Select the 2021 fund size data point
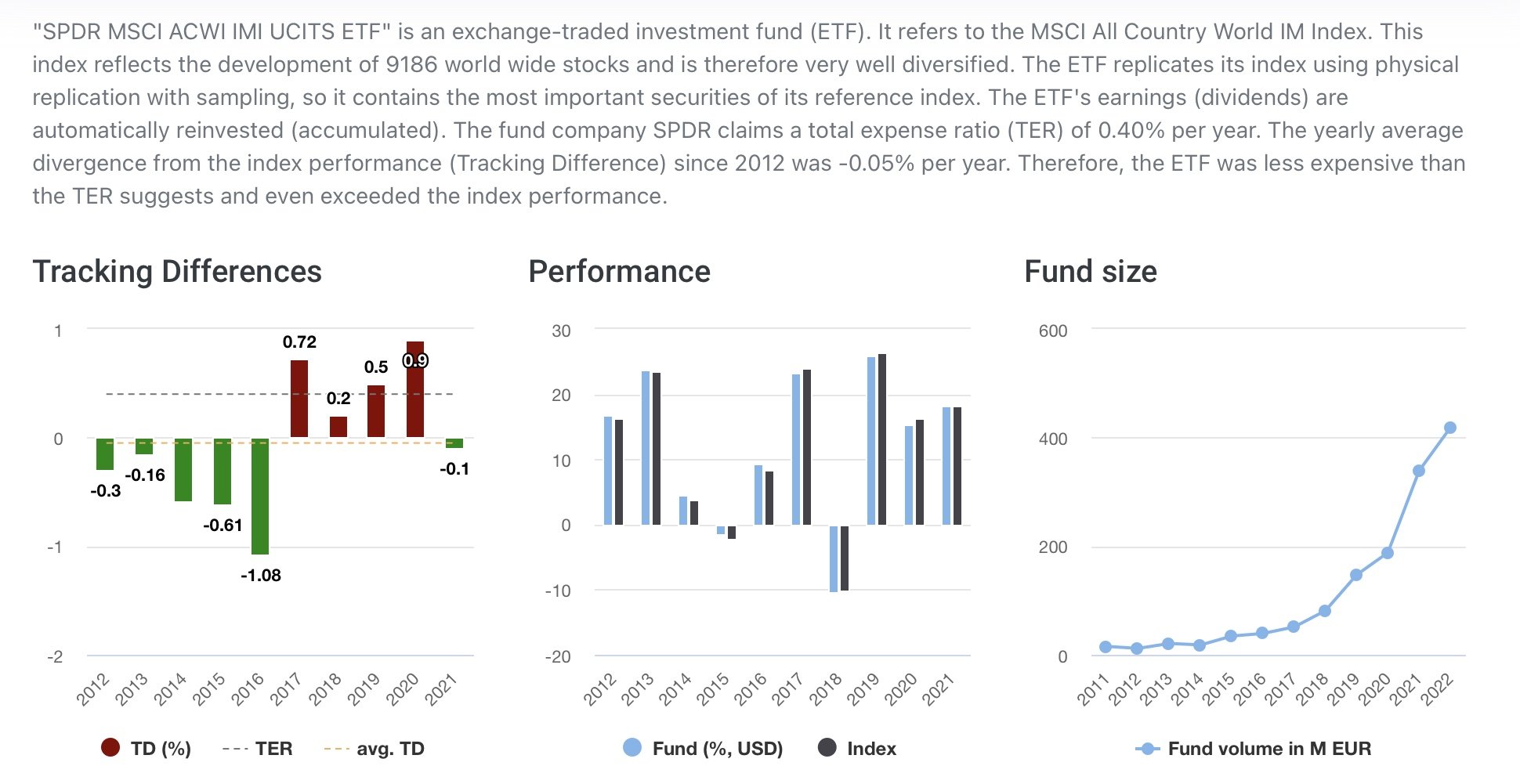Viewport: 1520px width, 784px height. (x=1418, y=471)
